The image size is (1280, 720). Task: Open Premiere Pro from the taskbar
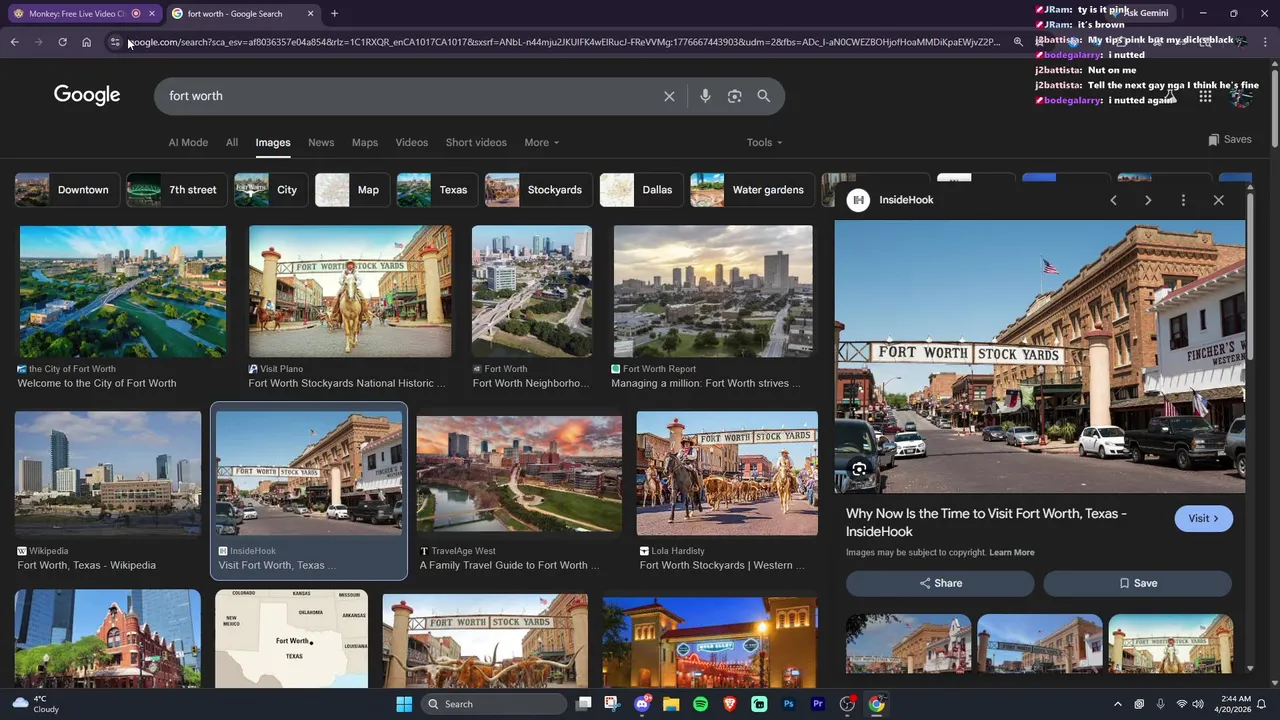pos(817,704)
